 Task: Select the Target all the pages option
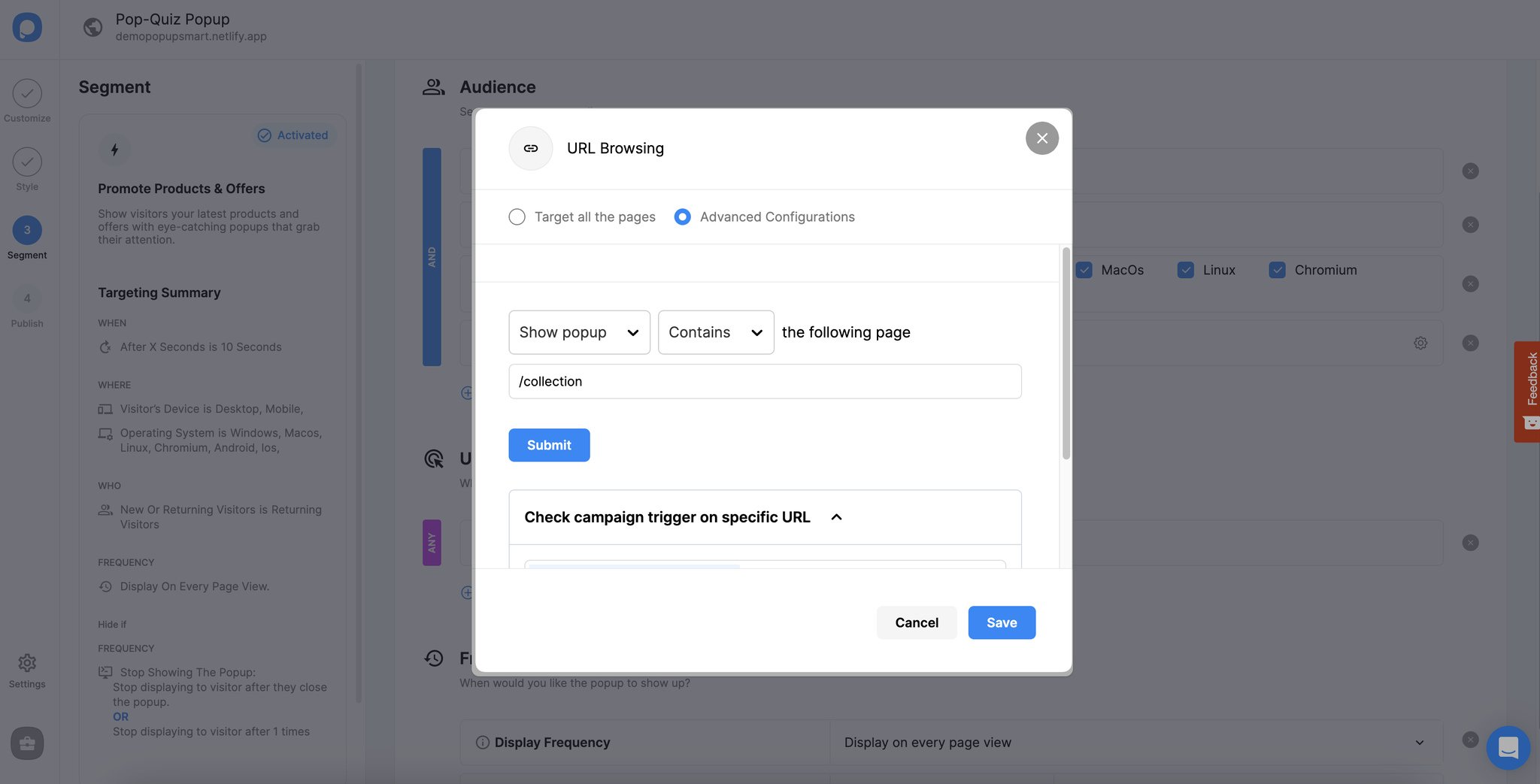click(517, 216)
